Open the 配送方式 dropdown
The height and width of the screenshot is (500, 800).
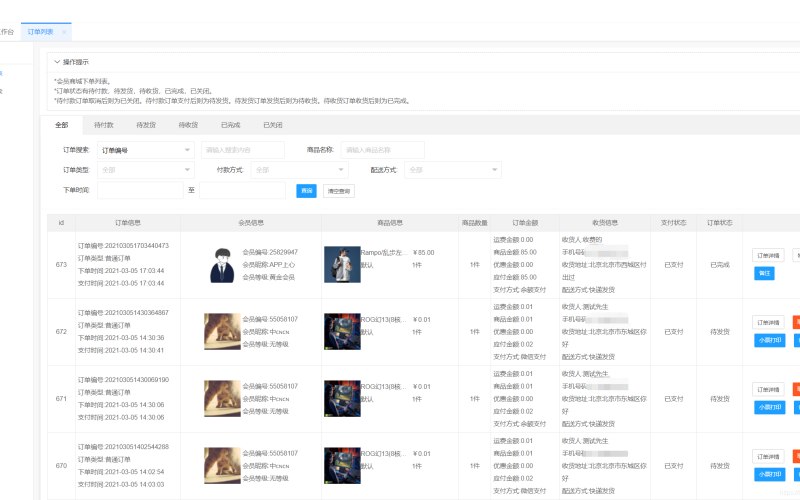coord(453,170)
